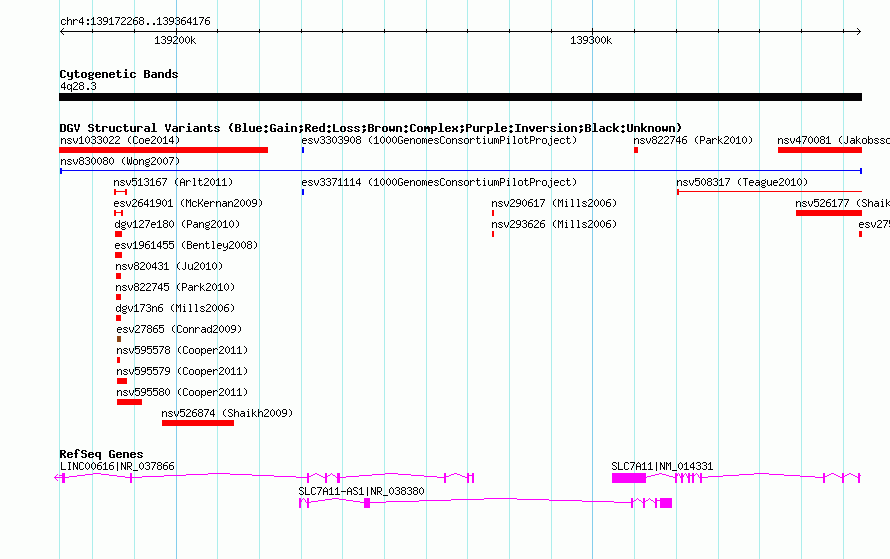Click the 139200k ruler position label
The image size is (890, 559).
(x=175, y=40)
